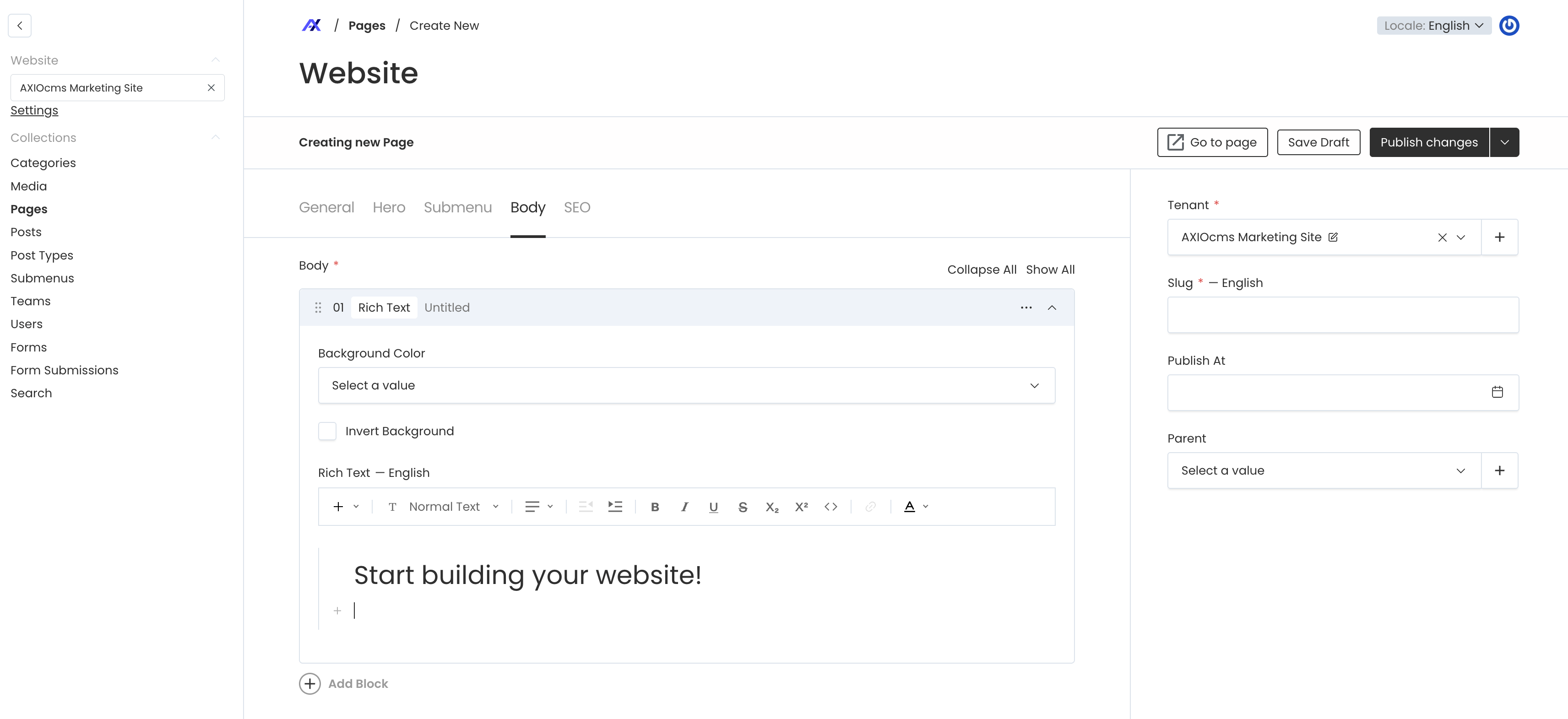Click the superscript icon
The width and height of the screenshot is (1568, 719).
pos(801,507)
